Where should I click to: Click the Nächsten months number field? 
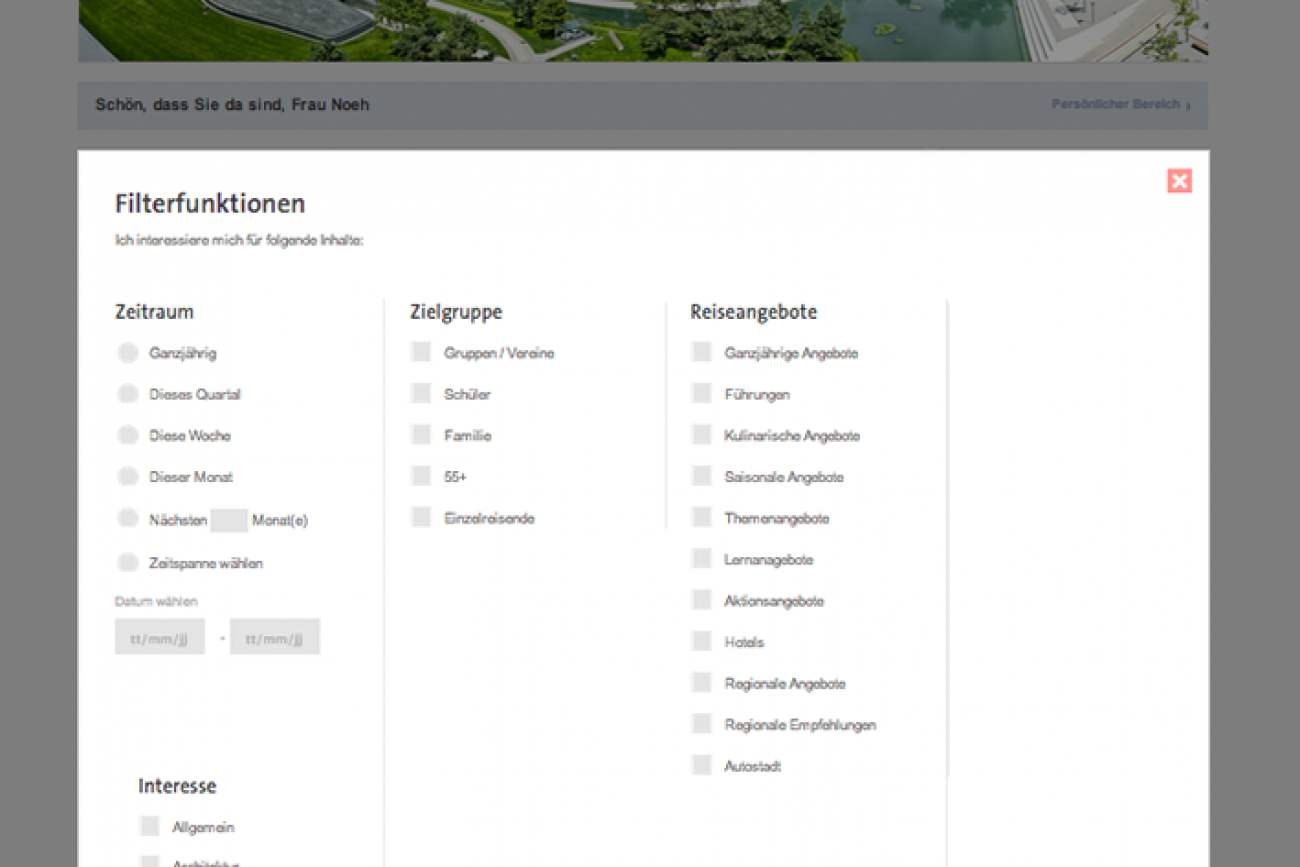click(229, 520)
